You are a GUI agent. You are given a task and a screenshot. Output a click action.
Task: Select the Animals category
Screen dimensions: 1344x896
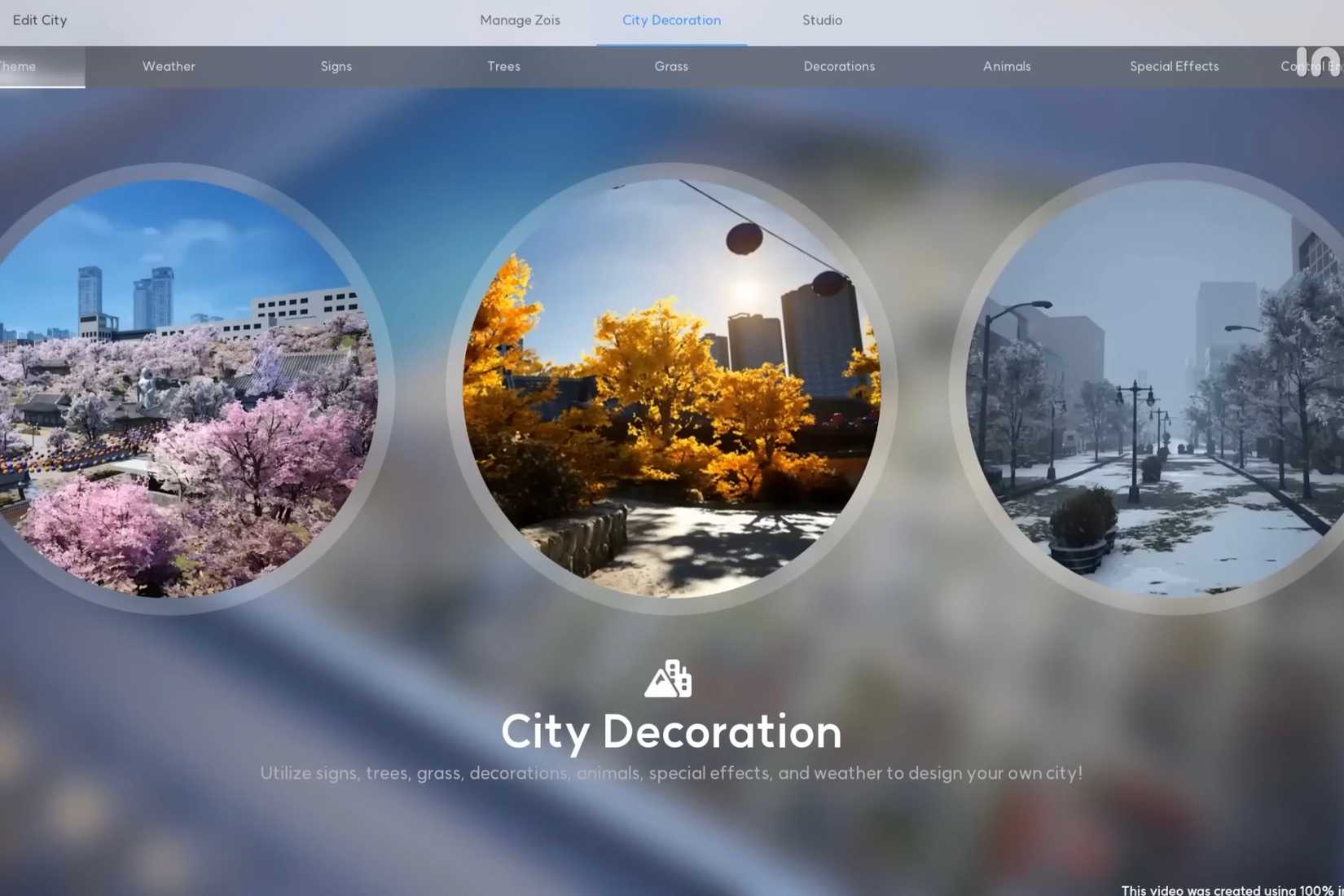coord(1007,67)
